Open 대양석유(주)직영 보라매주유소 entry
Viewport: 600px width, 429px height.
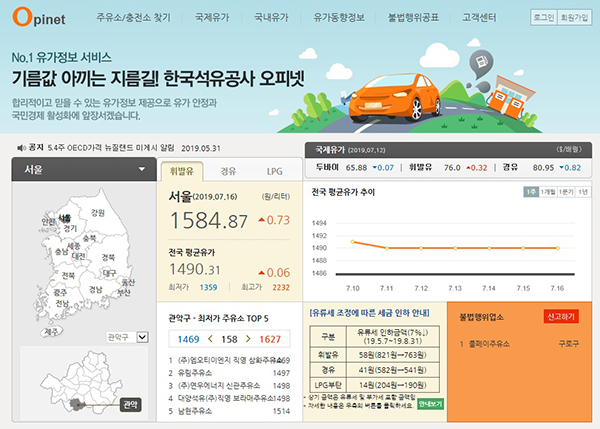[x=229, y=398]
